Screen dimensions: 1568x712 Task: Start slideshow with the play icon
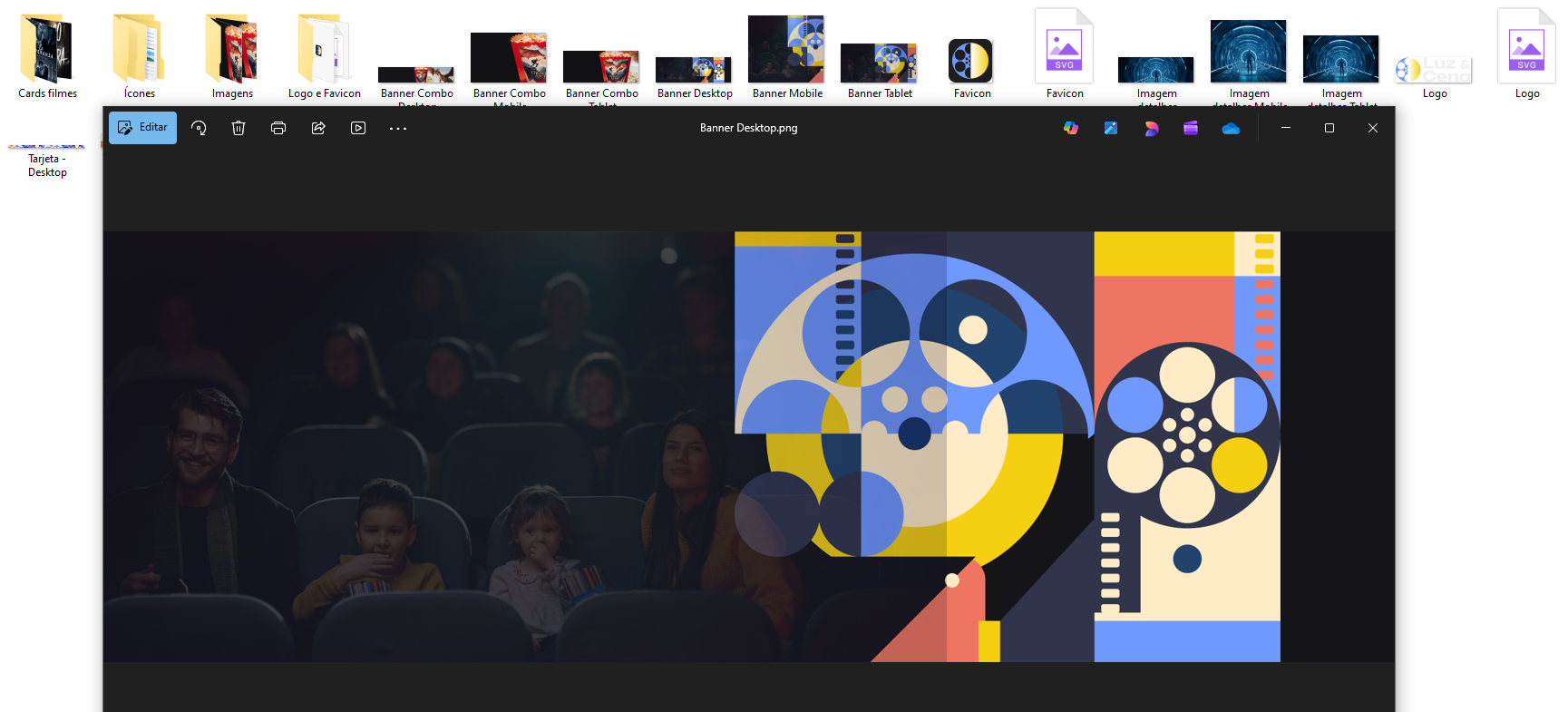click(x=358, y=128)
